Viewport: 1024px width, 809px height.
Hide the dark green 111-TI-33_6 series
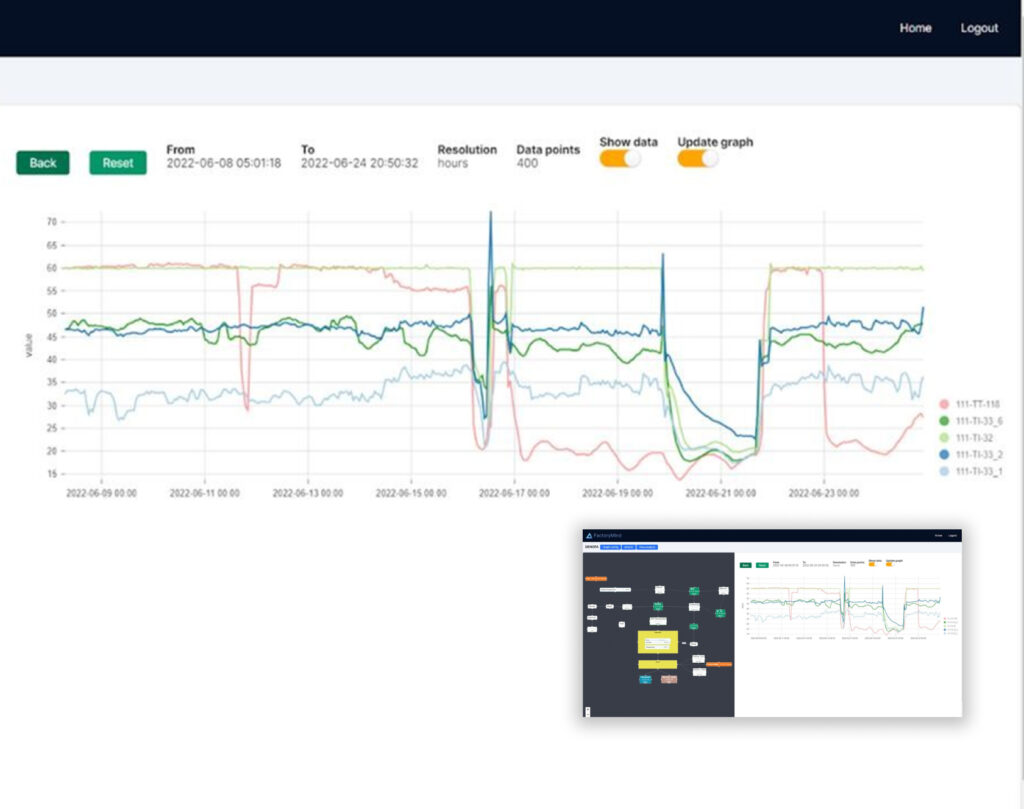[x=943, y=421]
